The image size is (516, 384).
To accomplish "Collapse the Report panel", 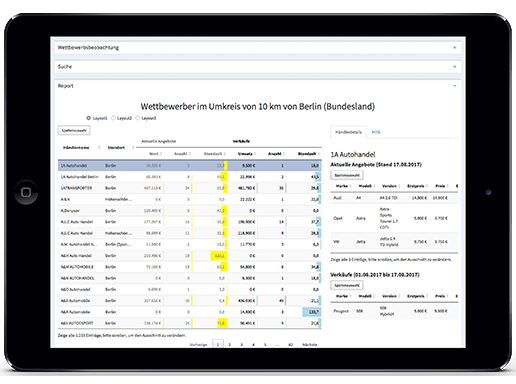I will (455, 86).
